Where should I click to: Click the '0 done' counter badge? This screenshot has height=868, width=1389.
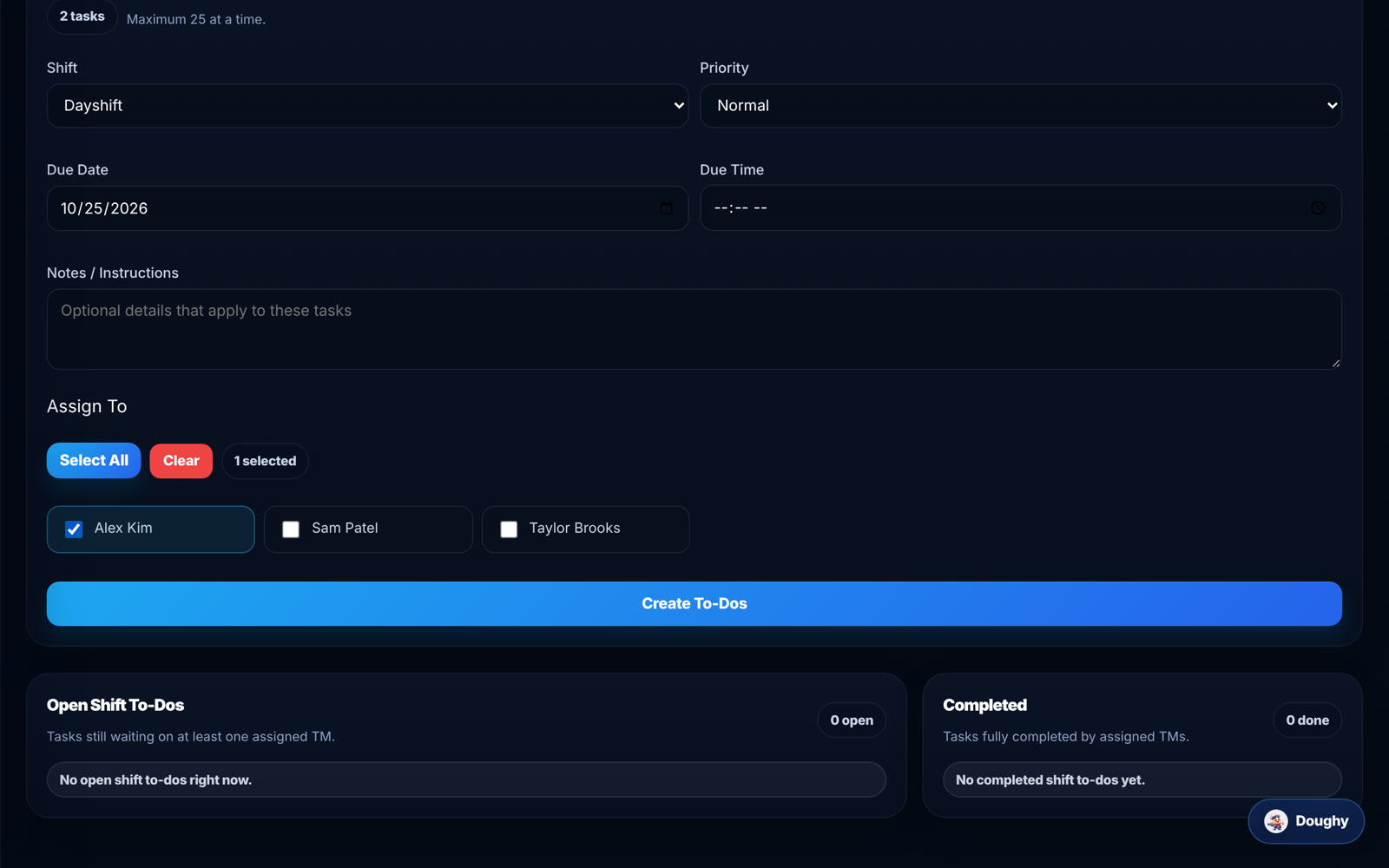[1307, 720]
